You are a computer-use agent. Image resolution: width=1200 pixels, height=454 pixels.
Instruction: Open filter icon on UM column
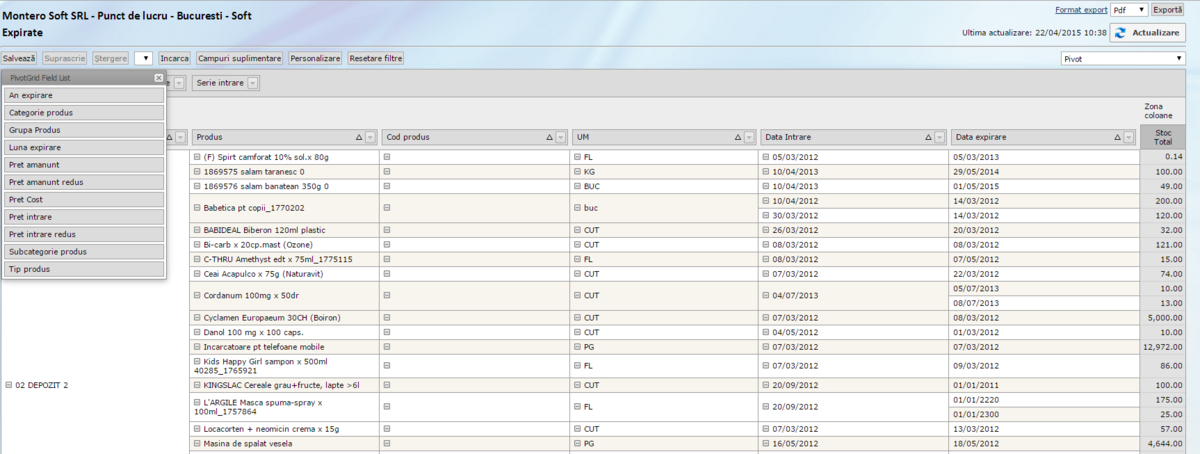[x=750, y=137]
